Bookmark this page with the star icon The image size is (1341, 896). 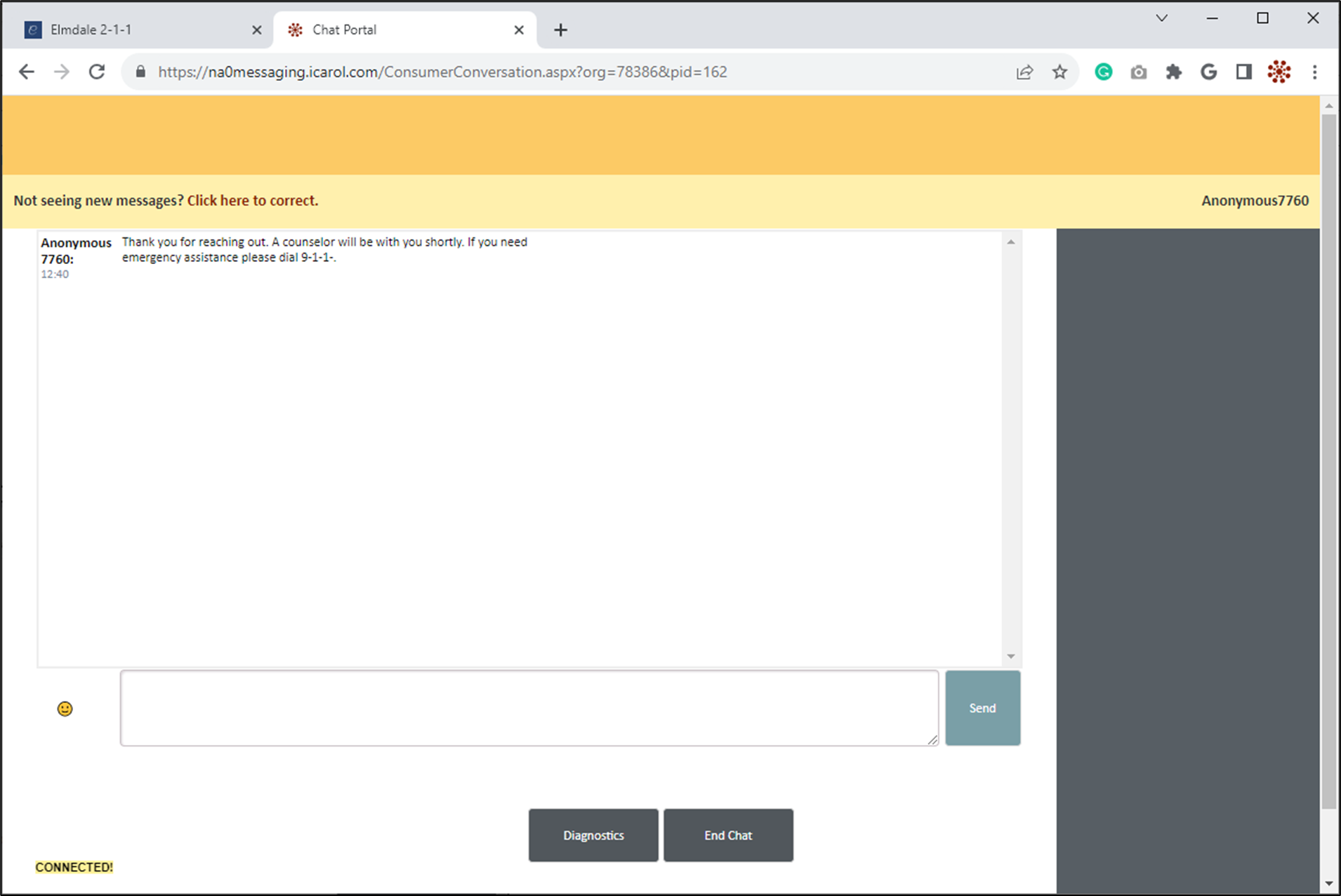[x=1059, y=72]
